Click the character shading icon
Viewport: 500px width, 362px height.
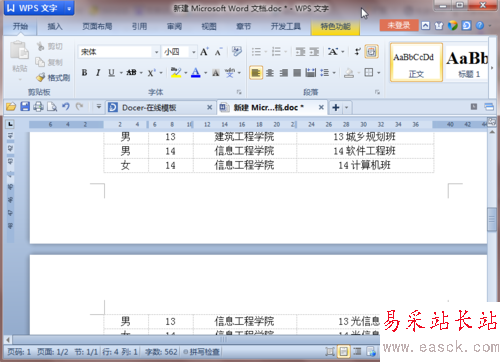click(x=216, y=72)
